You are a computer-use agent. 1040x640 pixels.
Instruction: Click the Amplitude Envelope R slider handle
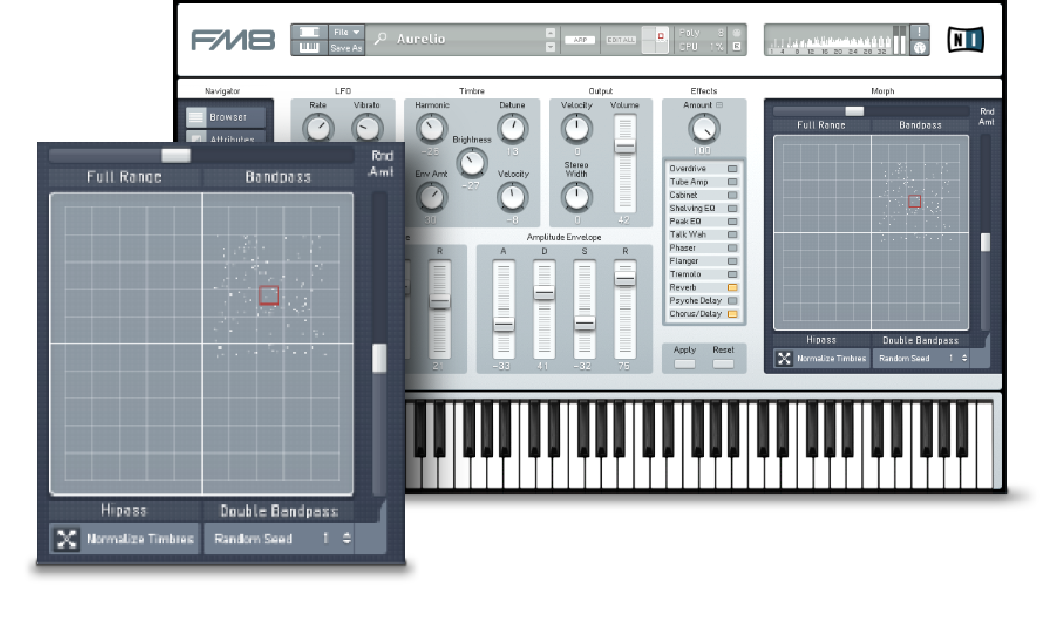coord(625,279)
